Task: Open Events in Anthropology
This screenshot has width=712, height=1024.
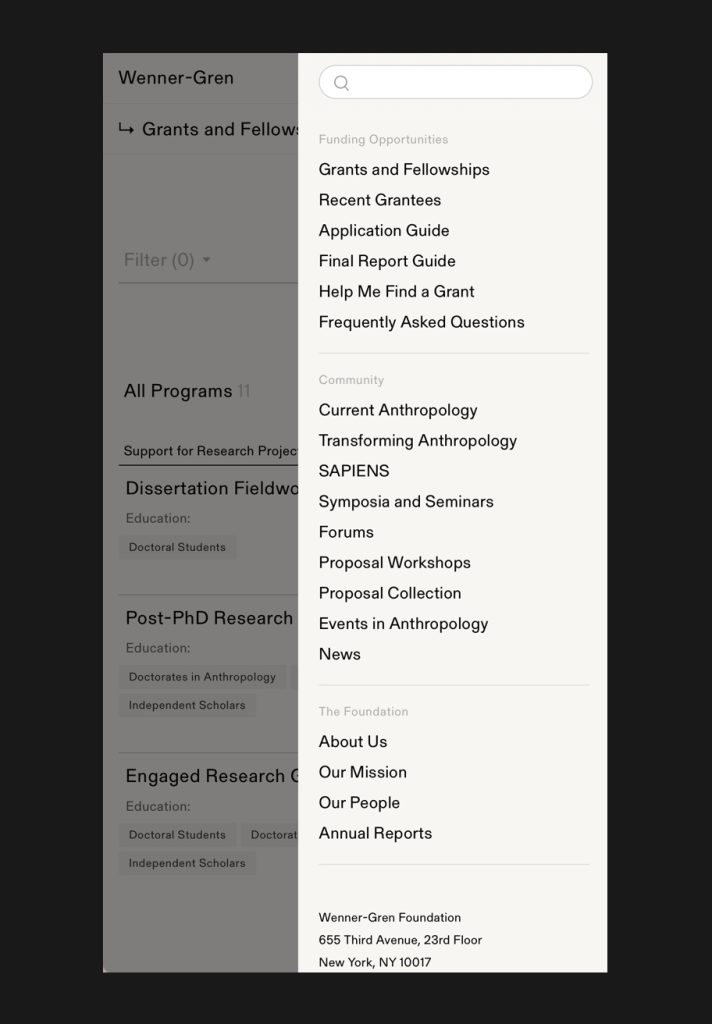Action: coord(403,624)
